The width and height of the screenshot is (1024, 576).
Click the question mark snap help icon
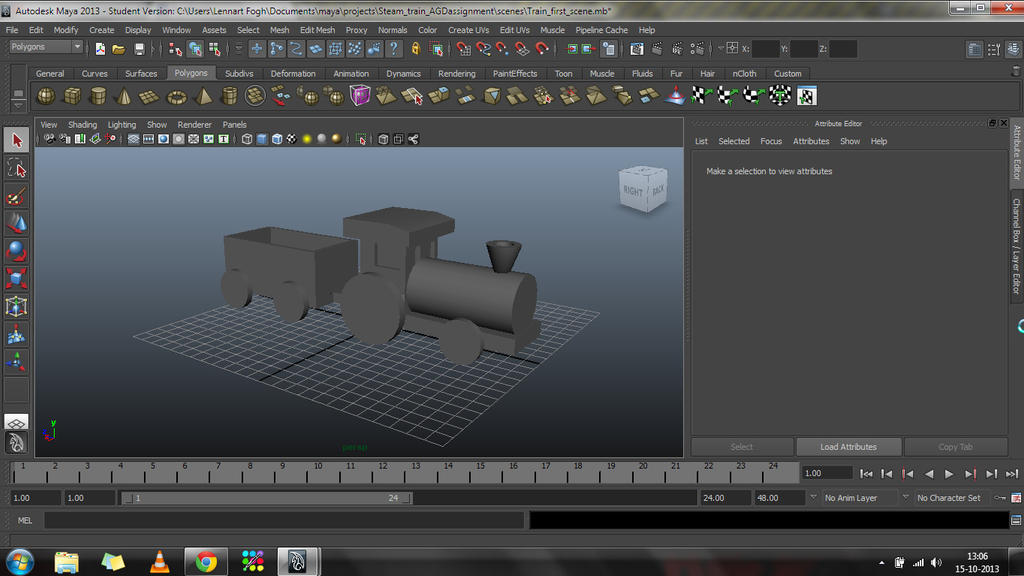click(394, 49)
